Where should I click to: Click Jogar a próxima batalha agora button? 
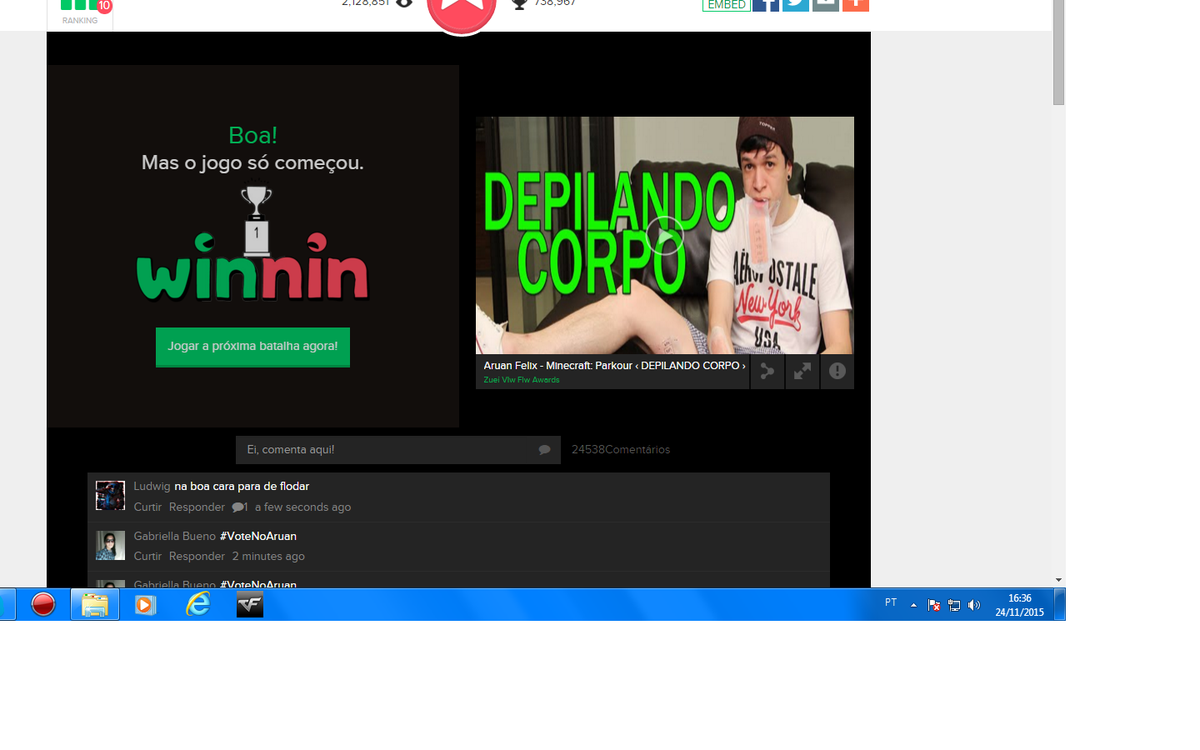pos(253,347)
